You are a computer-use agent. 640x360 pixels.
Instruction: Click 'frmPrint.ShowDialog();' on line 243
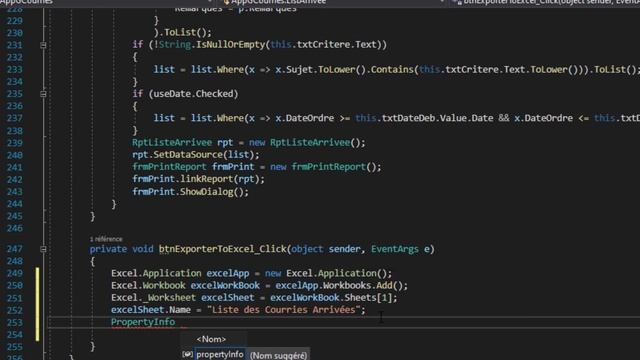coord(190,191)
